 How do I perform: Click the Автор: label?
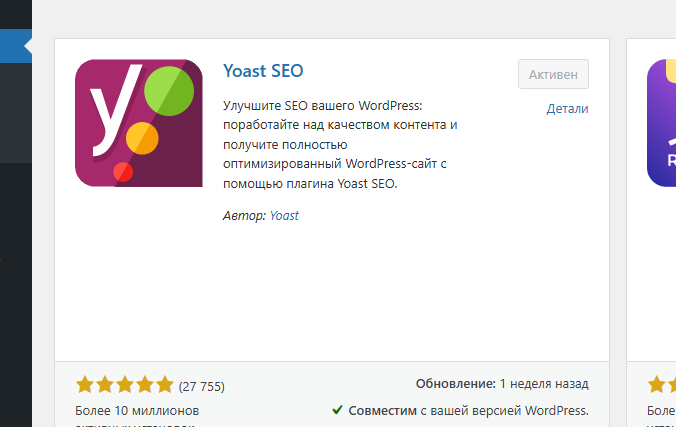pos(244,215)
